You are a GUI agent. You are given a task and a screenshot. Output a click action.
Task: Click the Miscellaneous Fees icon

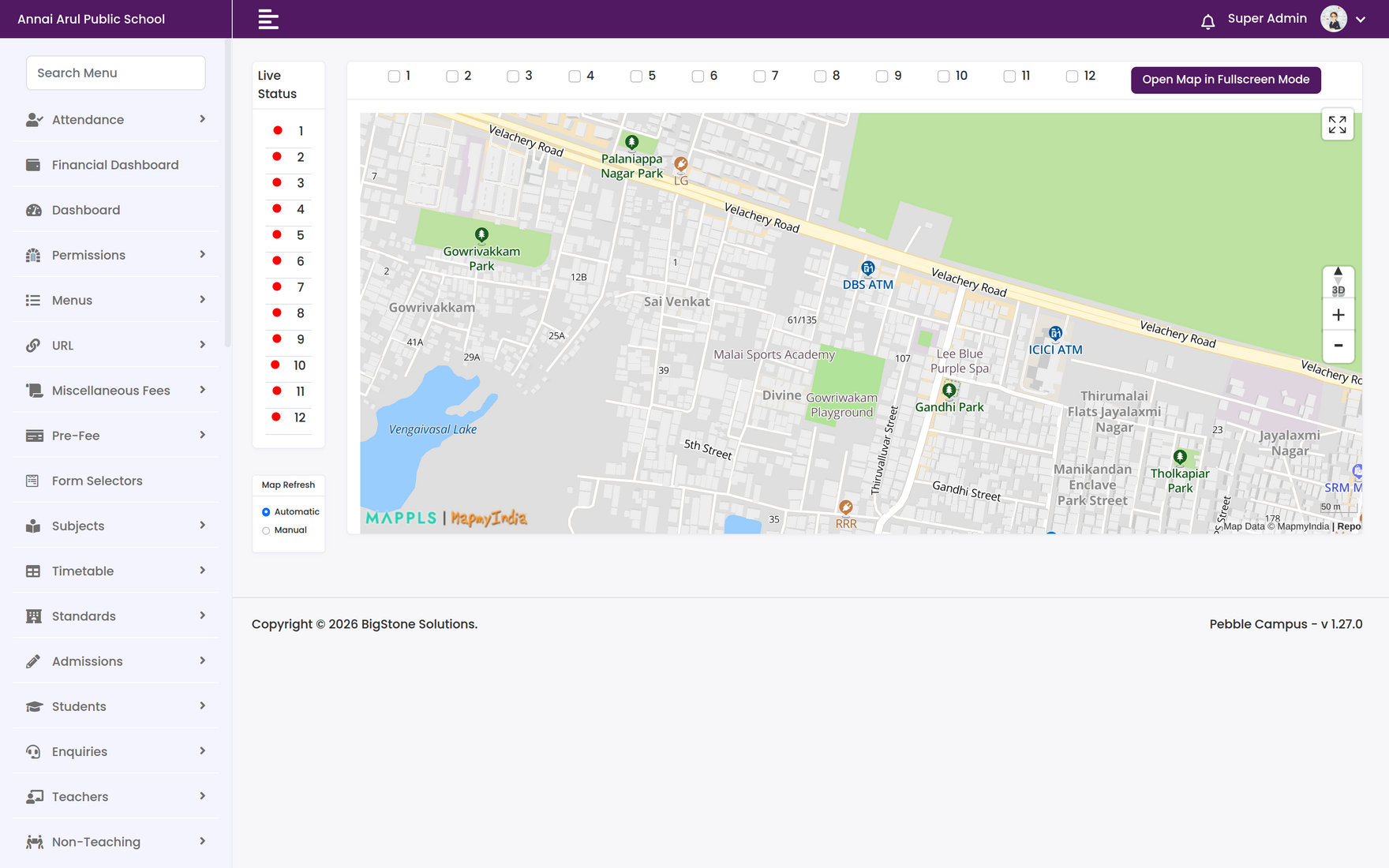pos(34,391)
